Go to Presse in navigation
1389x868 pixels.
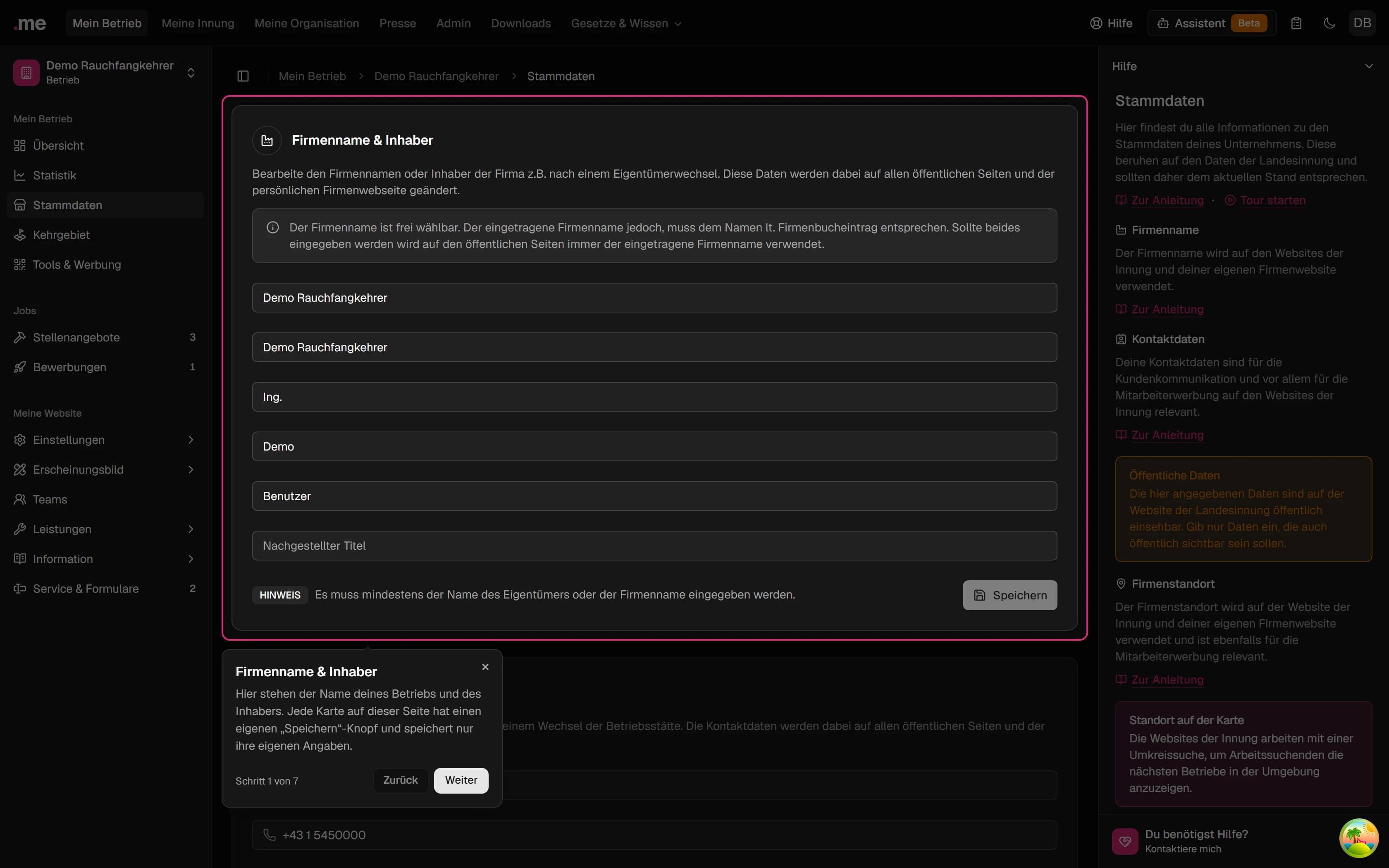click(x=397, y=23)
